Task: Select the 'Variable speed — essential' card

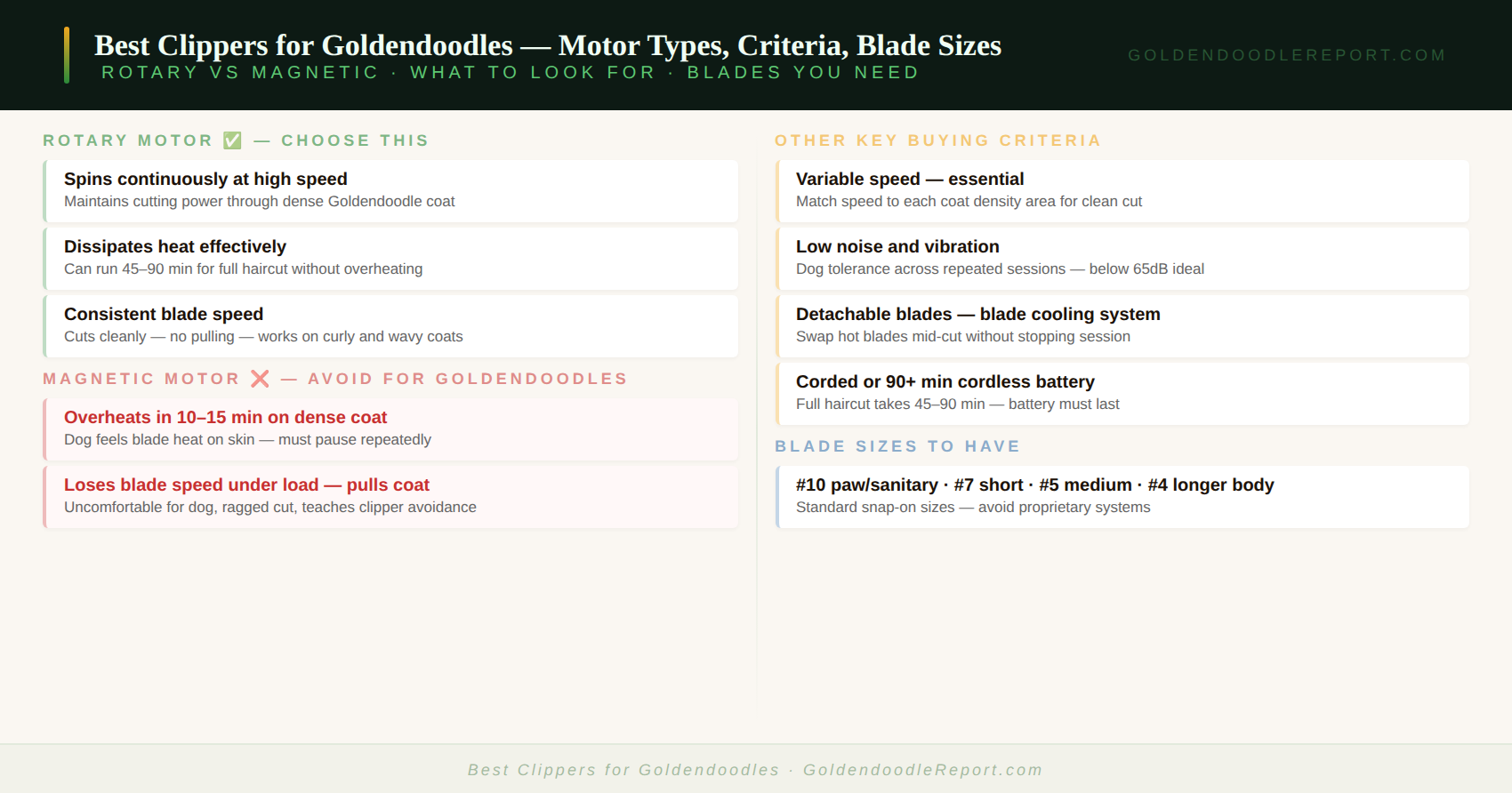Action: coord(1122,191)
